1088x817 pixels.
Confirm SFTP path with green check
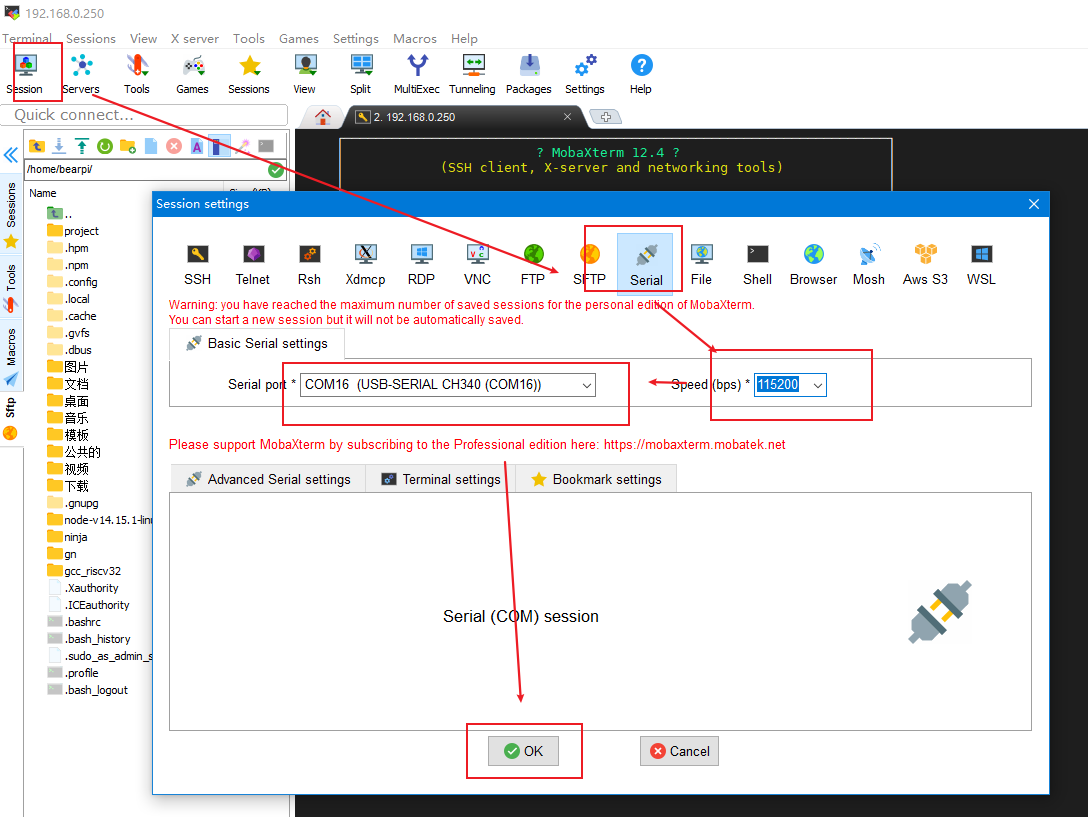coord(276,169)
